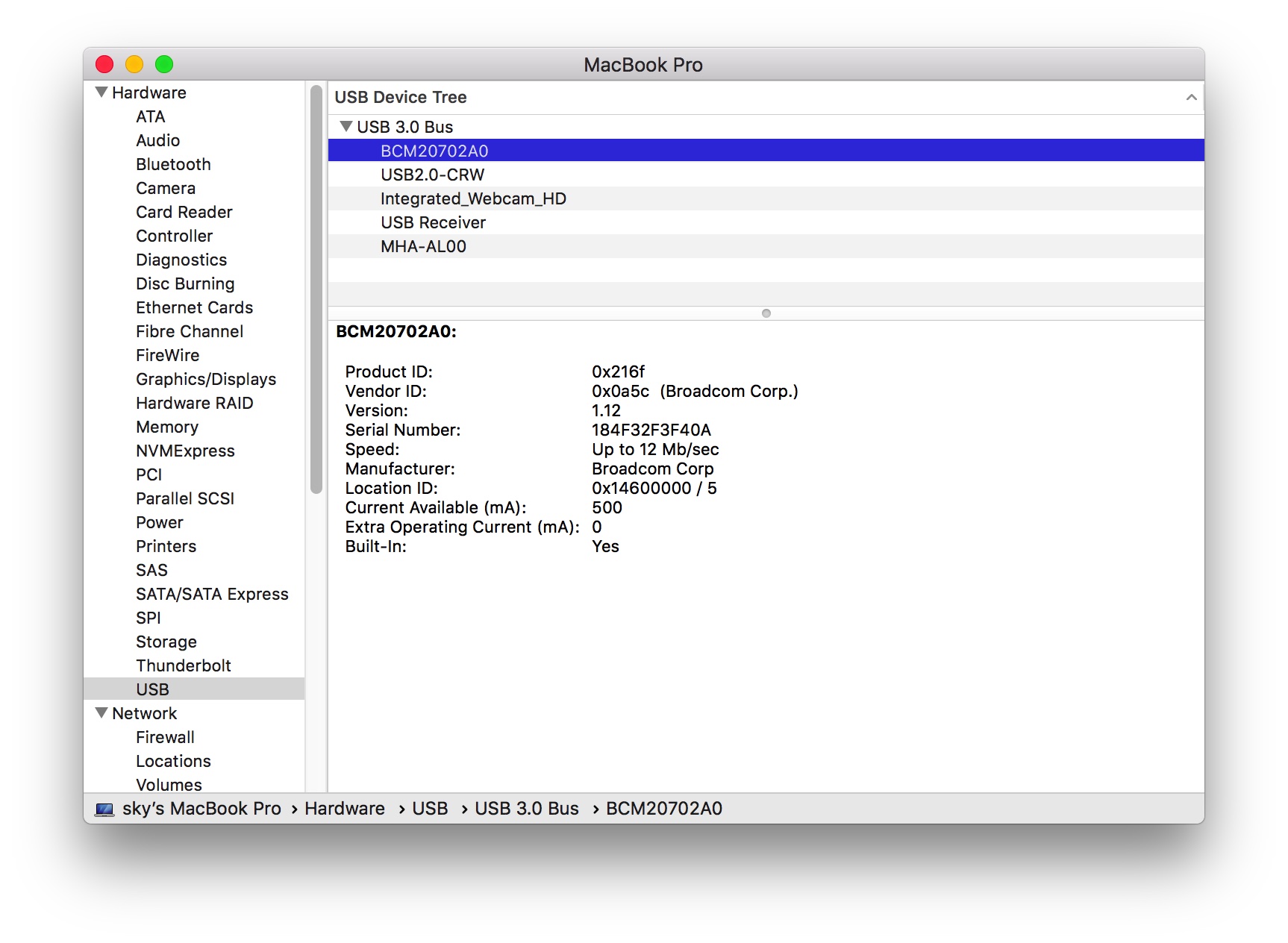Click USB 3.0 Bus in path bar
Screen dimensions: 1288x943
(x=527, y=809)
